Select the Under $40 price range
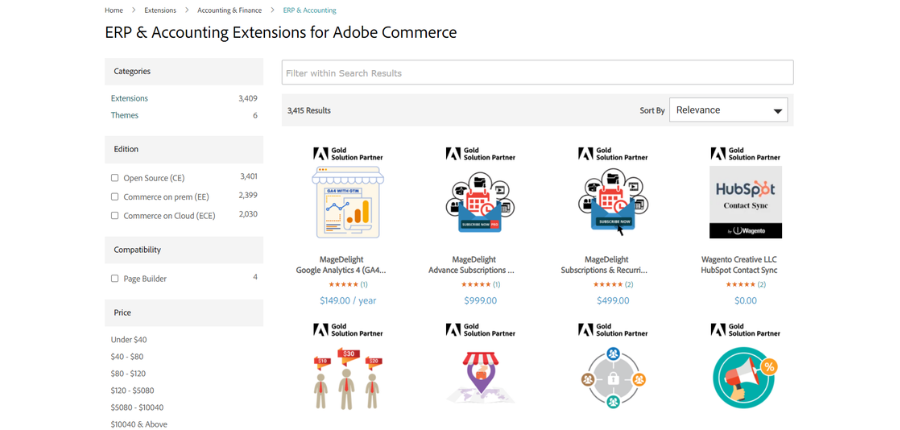Screen dimensions: 900x430 (x=129, y=339)
